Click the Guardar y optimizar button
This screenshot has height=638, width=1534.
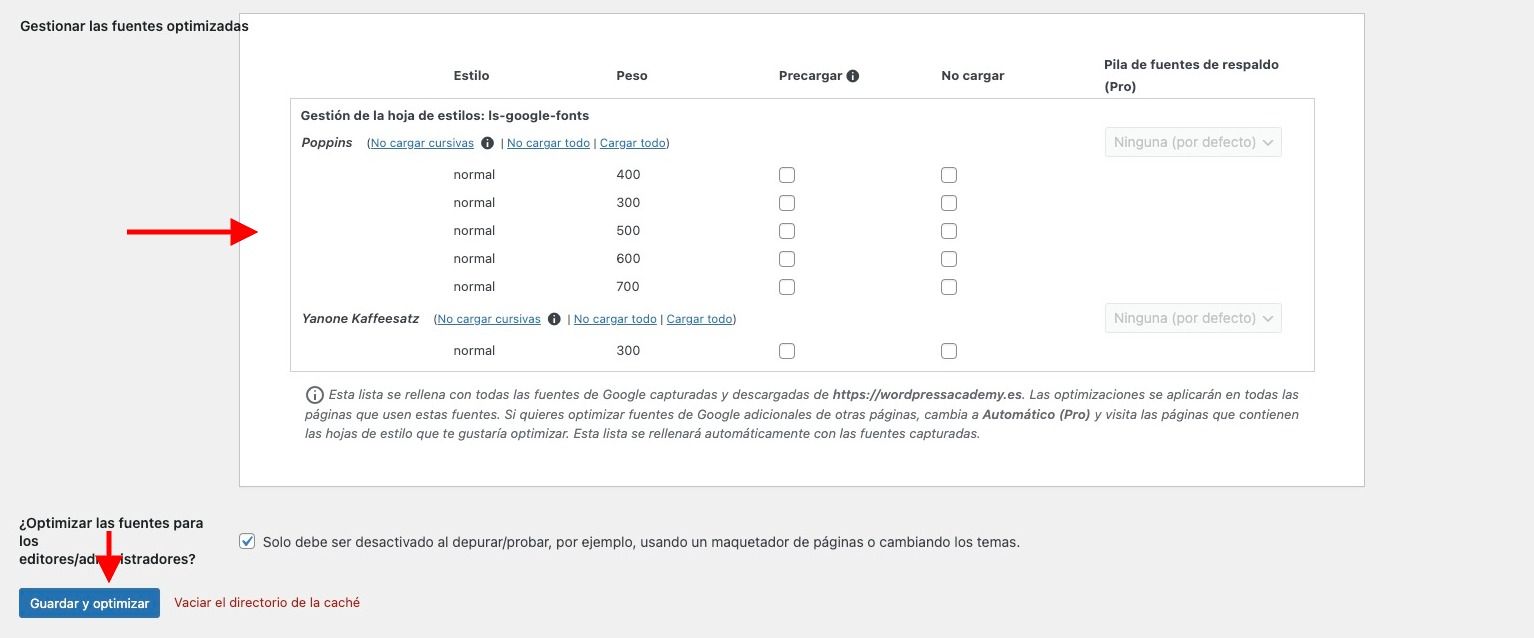click(89, 603)
